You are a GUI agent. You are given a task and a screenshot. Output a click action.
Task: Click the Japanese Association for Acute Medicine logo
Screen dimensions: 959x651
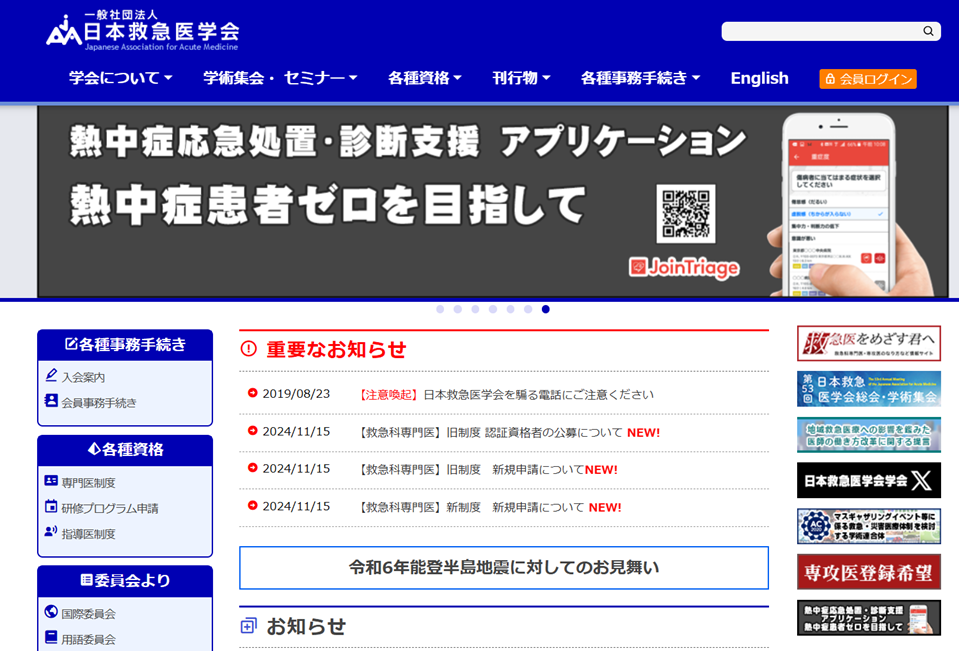[x=143, y=32]
